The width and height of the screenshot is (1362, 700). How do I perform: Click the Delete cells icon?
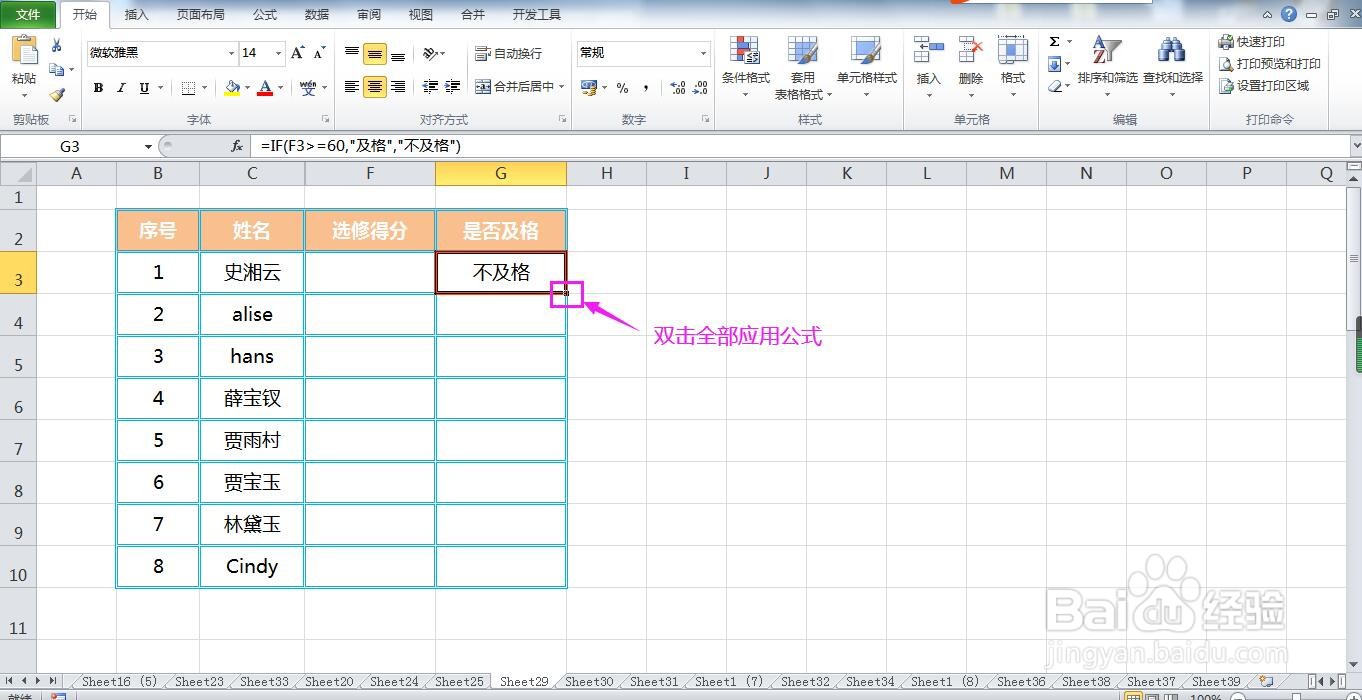[970, 51]
